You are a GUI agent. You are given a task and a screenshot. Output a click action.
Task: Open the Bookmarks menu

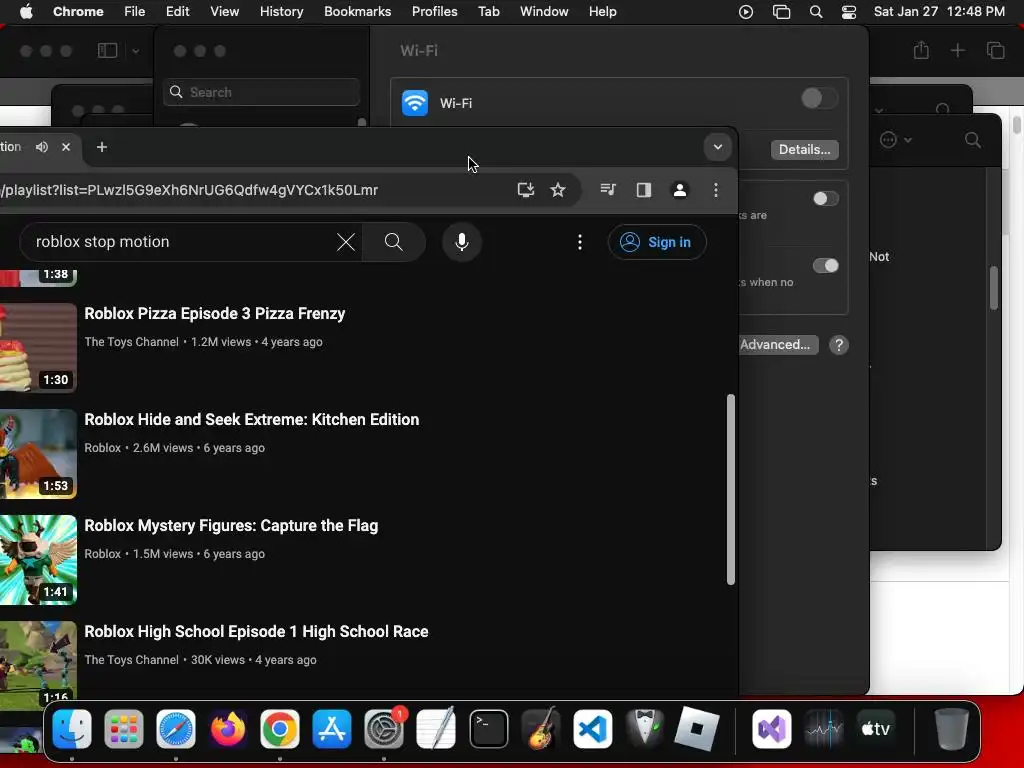357,12
